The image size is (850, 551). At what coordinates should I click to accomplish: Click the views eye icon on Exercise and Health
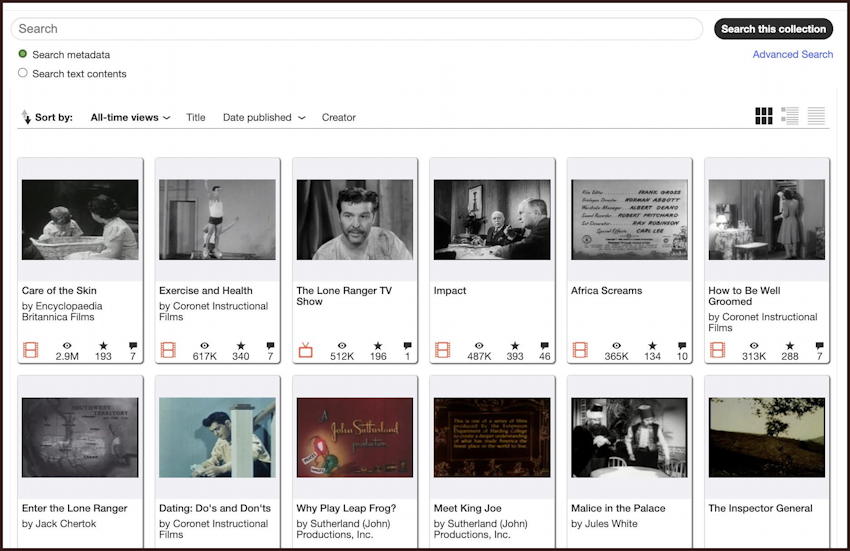click(204, 345)
